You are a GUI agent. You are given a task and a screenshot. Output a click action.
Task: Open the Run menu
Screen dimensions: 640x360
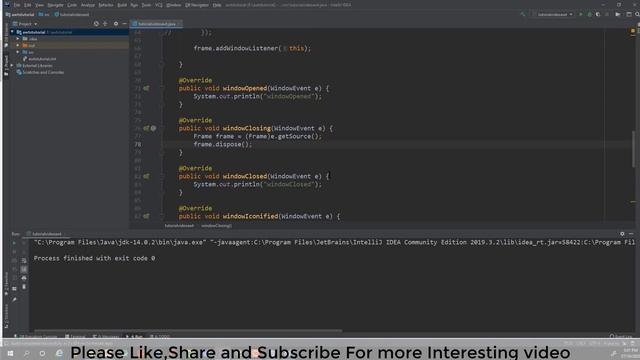coord(134,5)
